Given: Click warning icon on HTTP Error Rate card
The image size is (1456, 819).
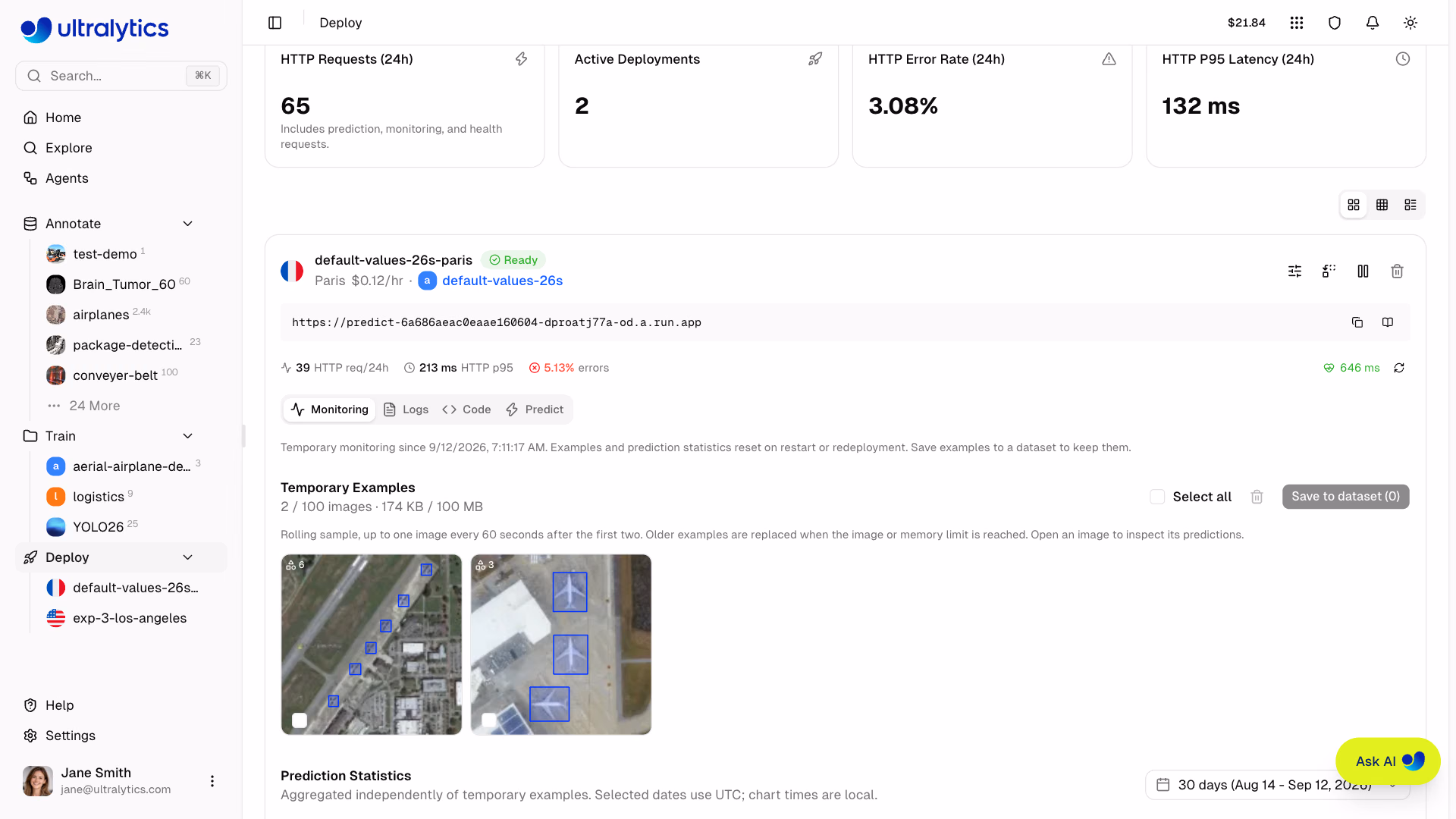Looking at the screenshot, I should (x=1109, y=59).
